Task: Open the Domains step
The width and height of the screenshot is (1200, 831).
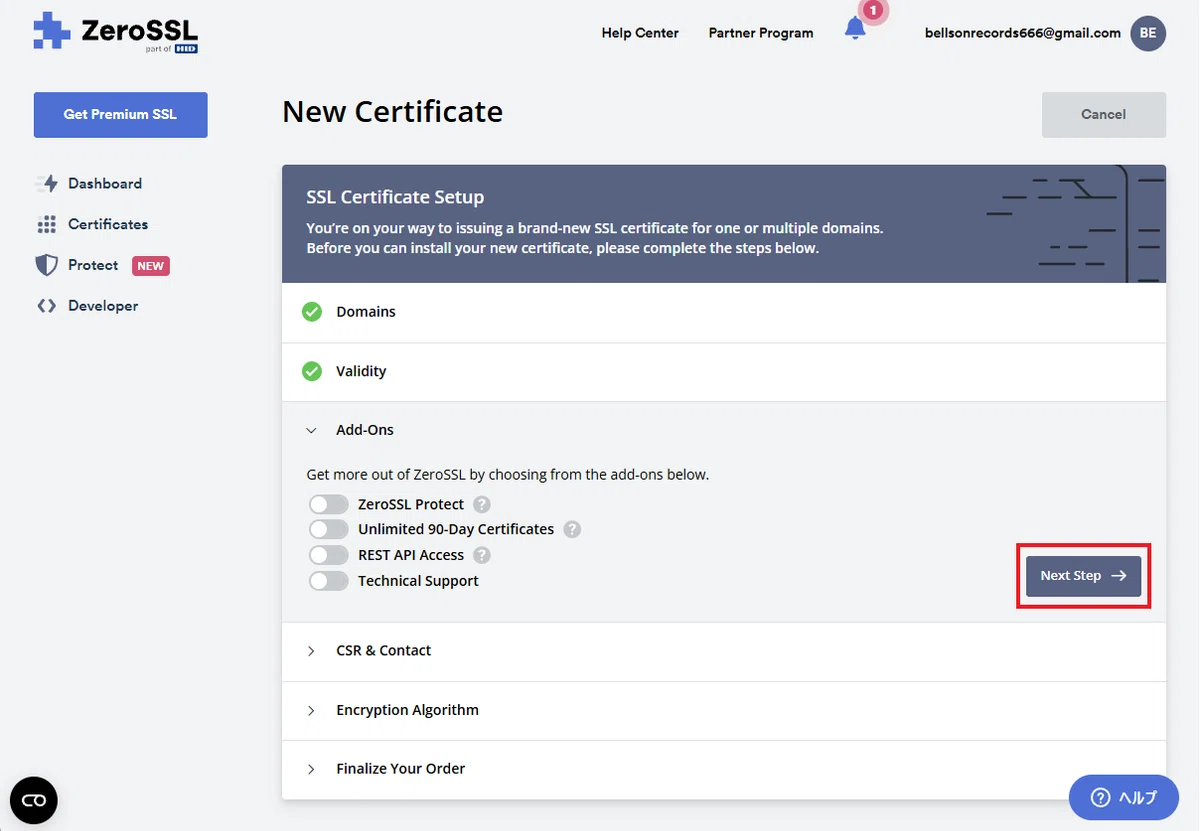Action: [724, 312]
